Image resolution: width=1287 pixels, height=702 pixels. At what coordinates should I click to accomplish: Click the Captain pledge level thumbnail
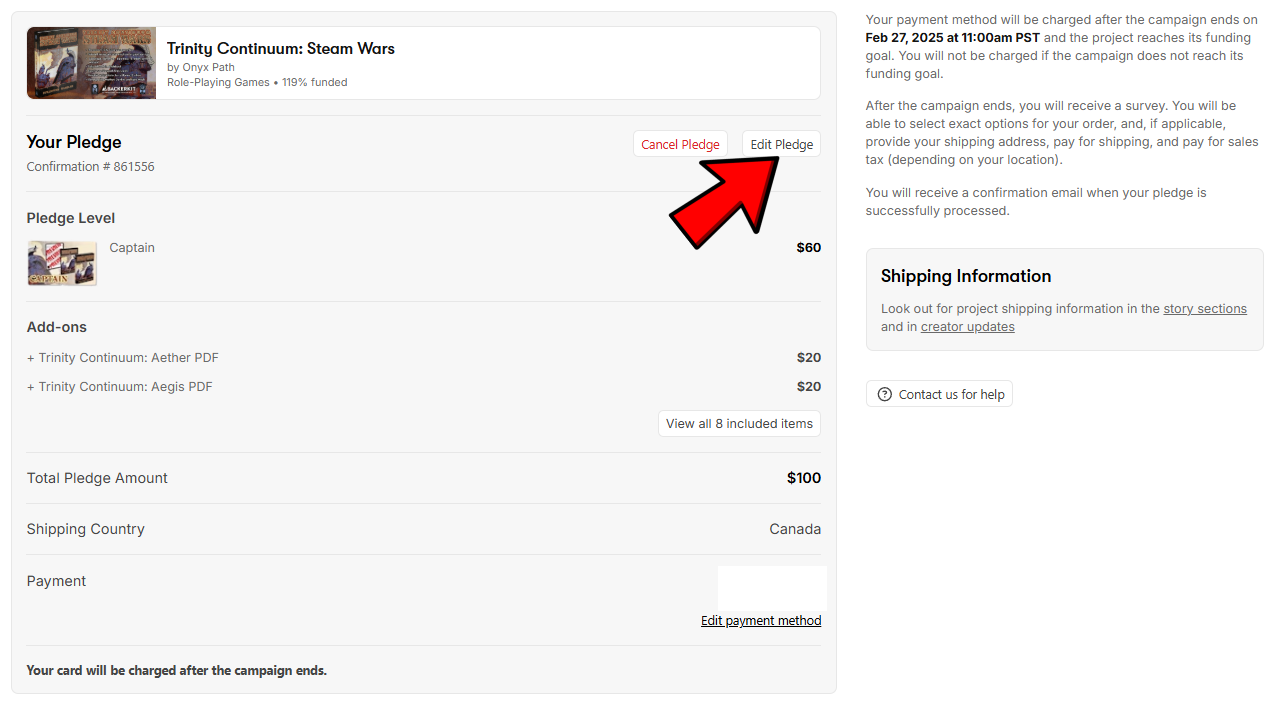coord(62,263)
